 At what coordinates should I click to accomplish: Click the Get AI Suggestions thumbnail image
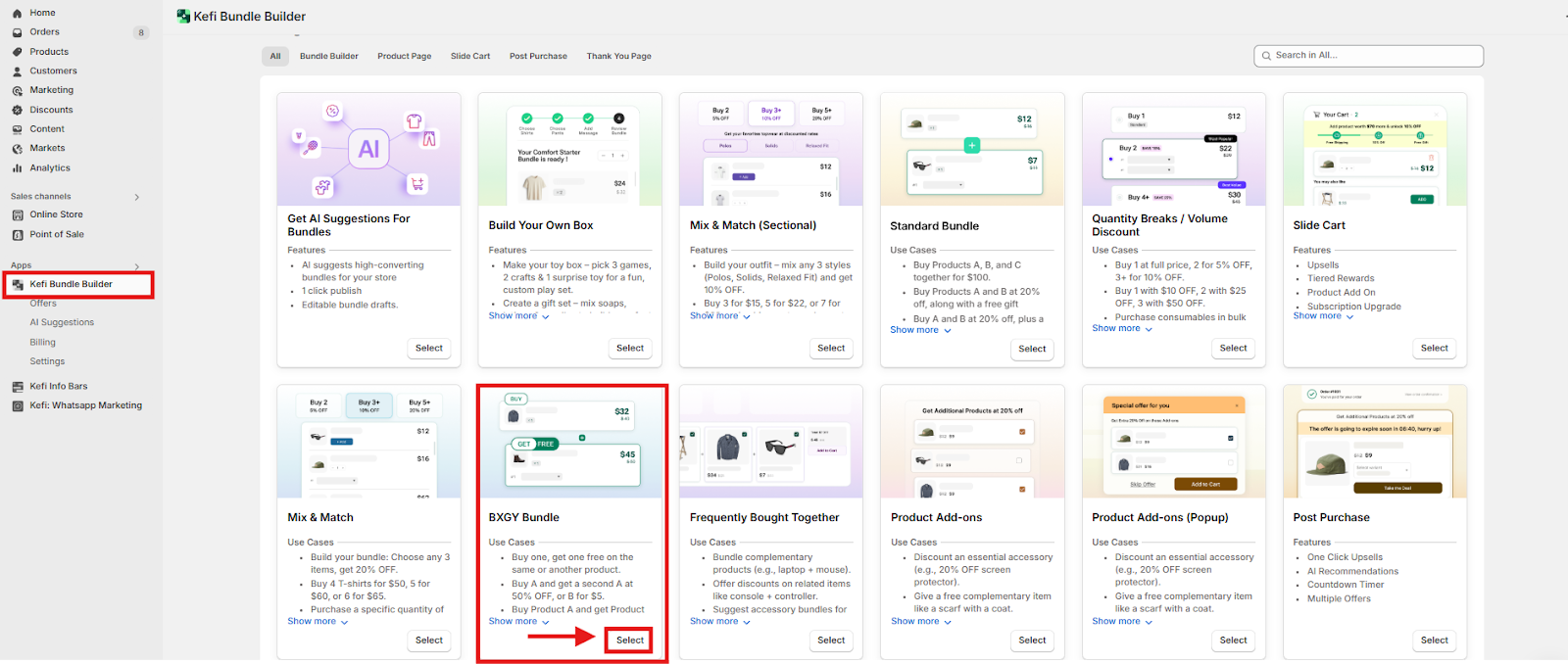[368, 149]
